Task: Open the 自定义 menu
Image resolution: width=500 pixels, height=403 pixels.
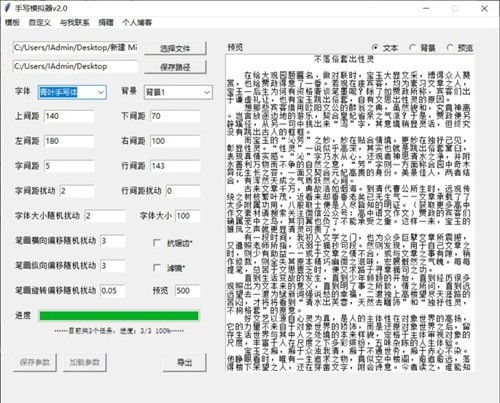Action: 40,23
